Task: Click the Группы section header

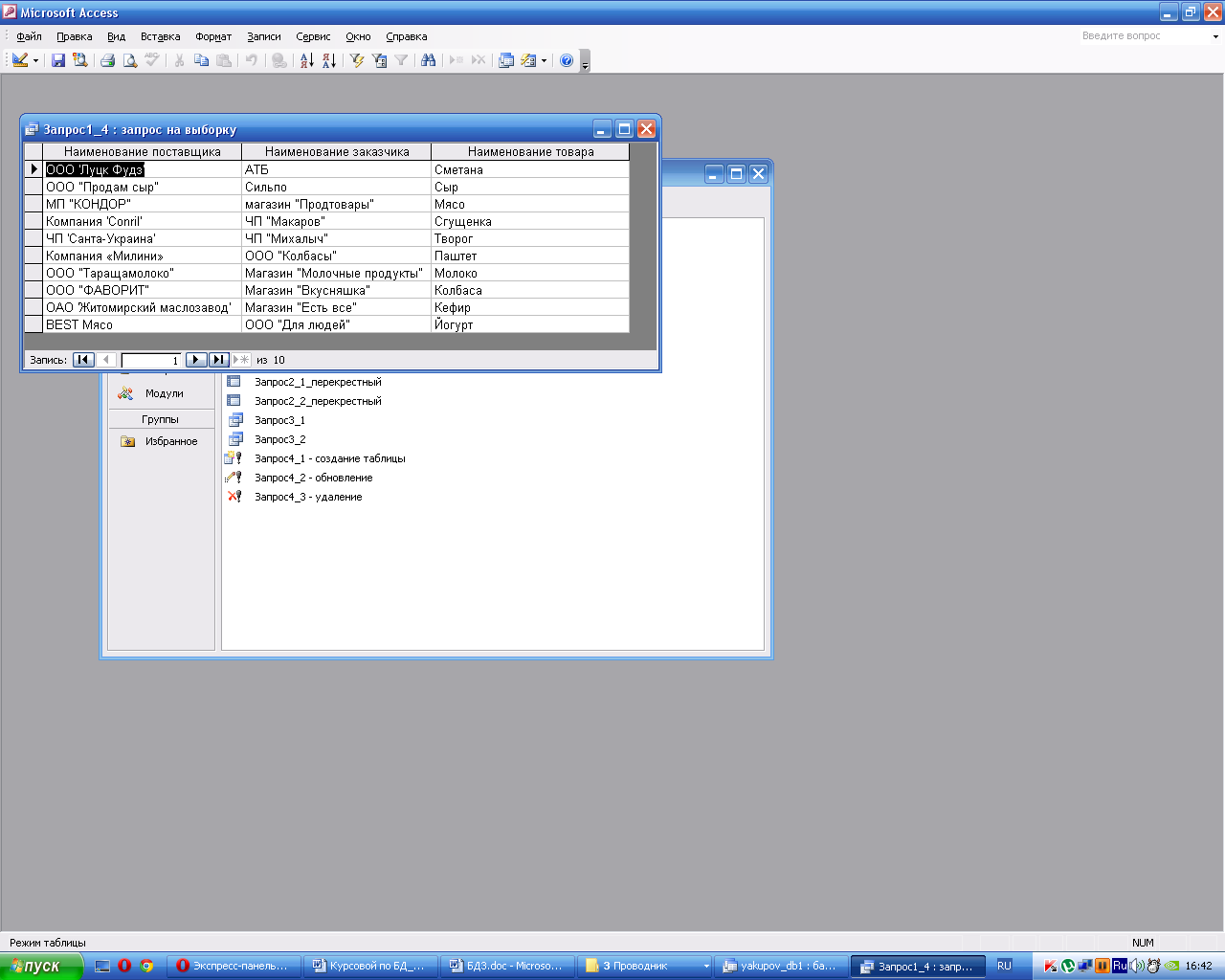Action: click(x=161, y=419)
